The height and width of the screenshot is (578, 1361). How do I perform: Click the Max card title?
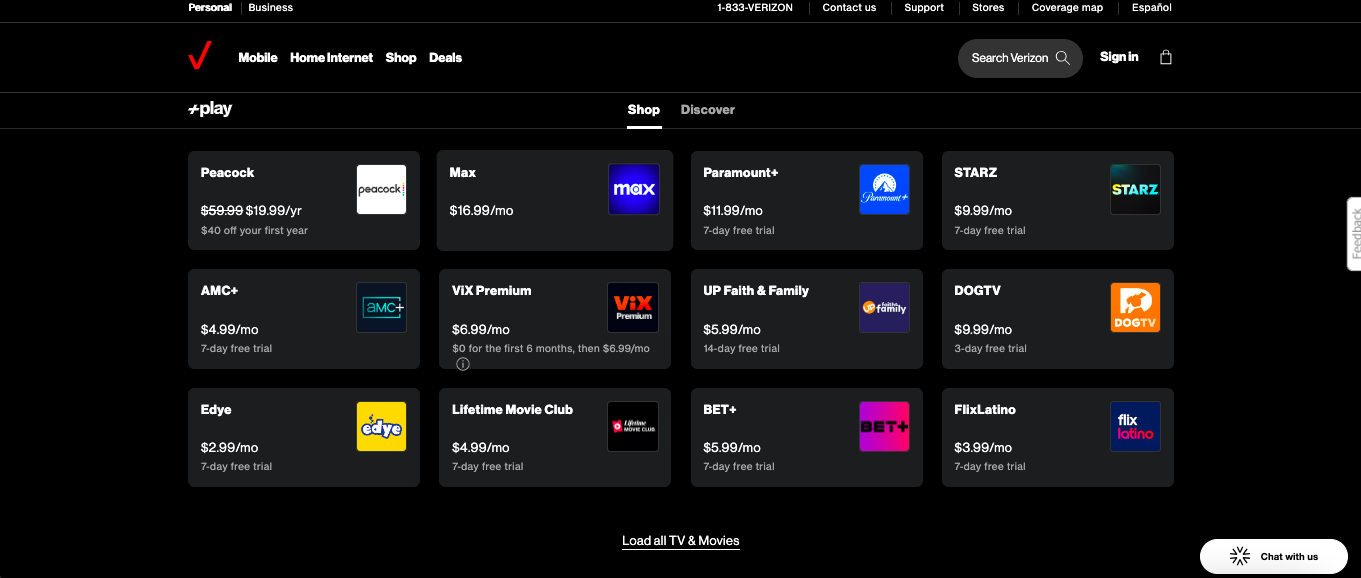(462, 172)
